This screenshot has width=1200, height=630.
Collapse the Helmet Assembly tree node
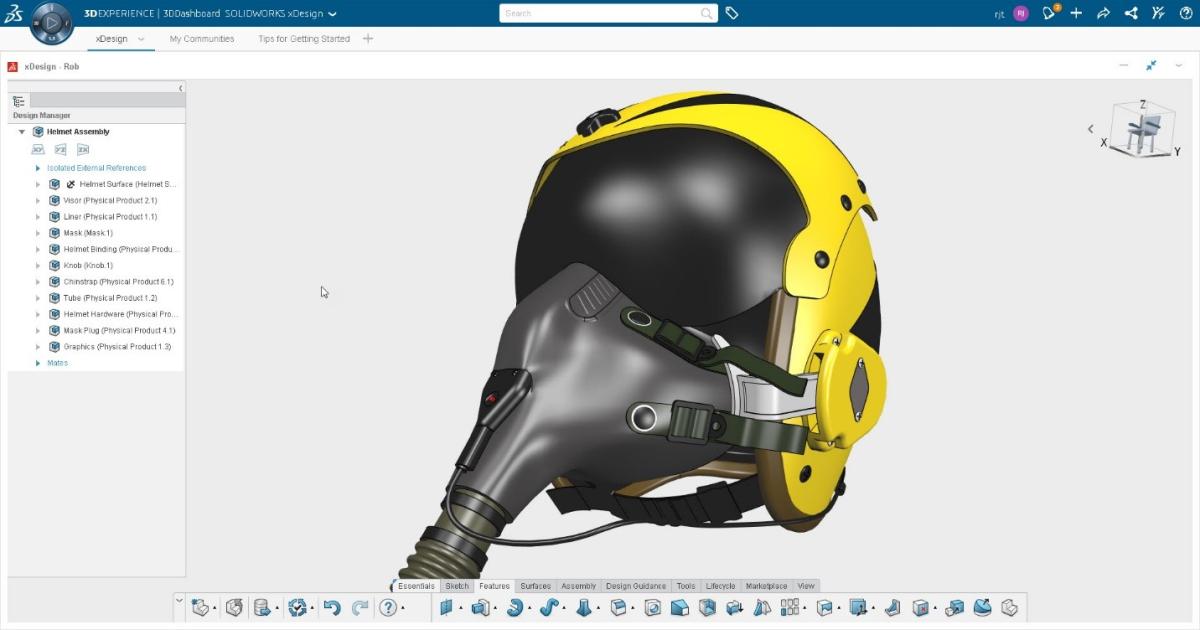[x=21, y=131]
